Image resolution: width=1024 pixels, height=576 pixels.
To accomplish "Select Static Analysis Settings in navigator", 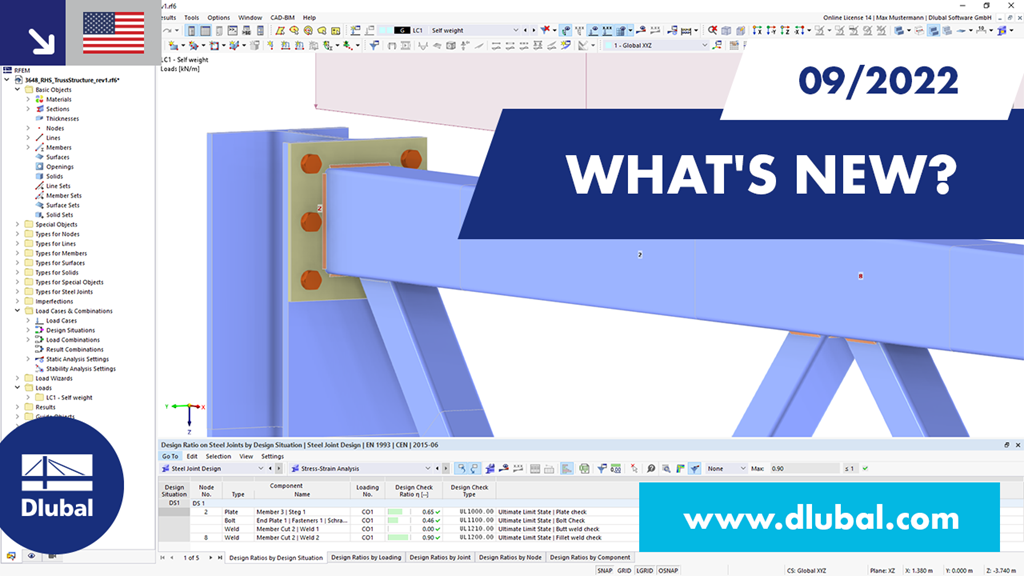I will (77, 359).
